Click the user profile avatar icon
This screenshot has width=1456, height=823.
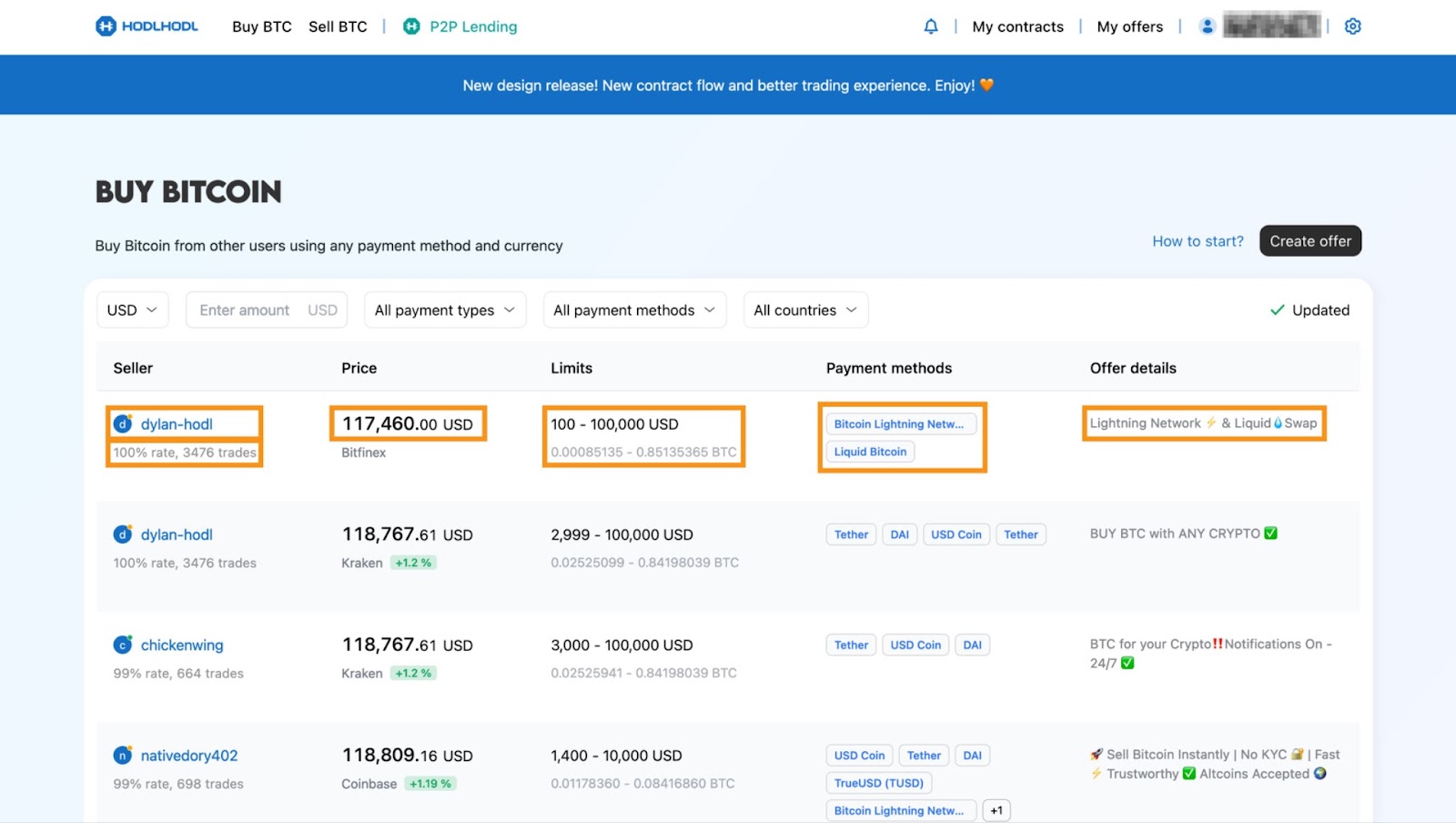click(1207, 26)
